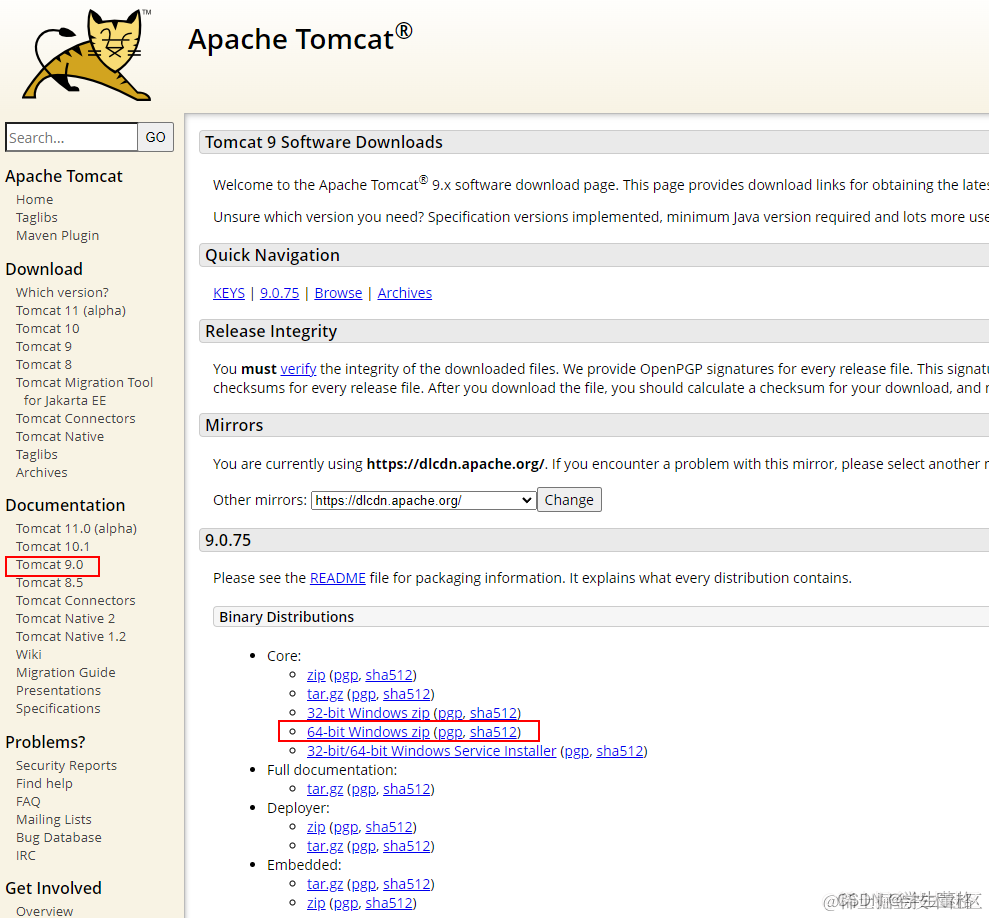Open Bug Database link
The image size is (989, 918).
click(59, 837)
